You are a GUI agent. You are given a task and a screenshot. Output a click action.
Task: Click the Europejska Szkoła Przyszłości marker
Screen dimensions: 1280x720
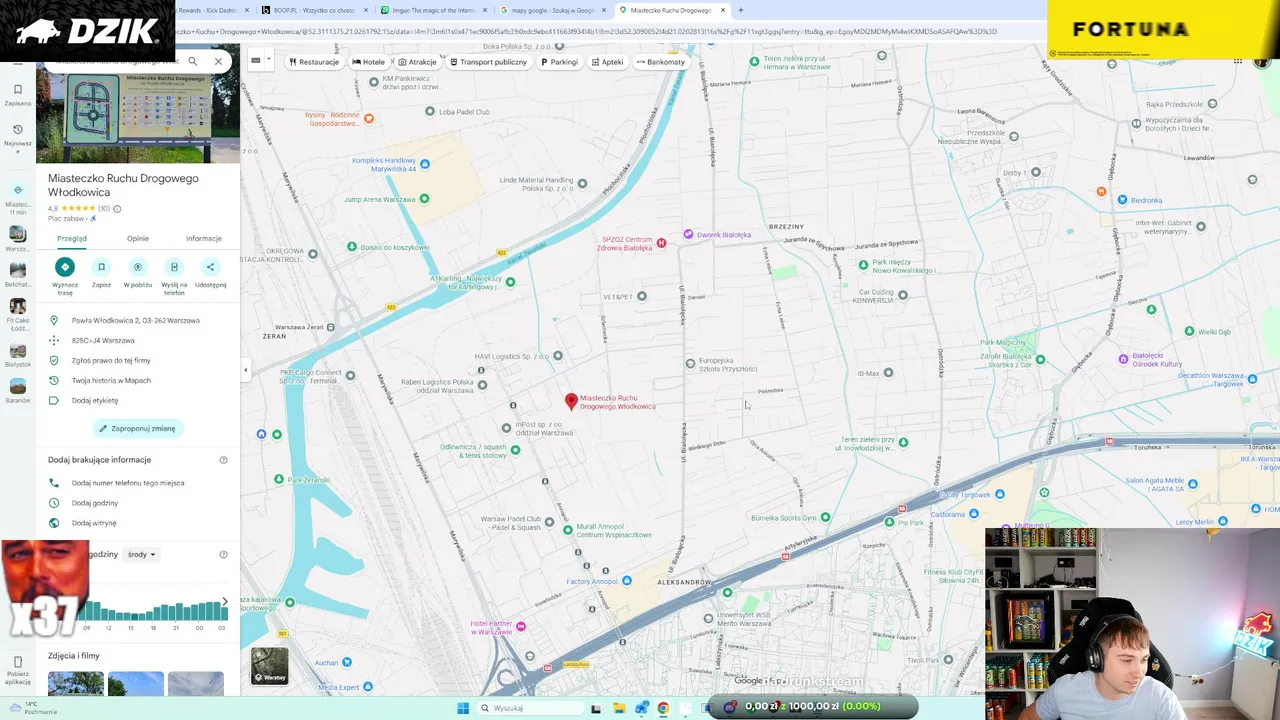coord(690,364)
